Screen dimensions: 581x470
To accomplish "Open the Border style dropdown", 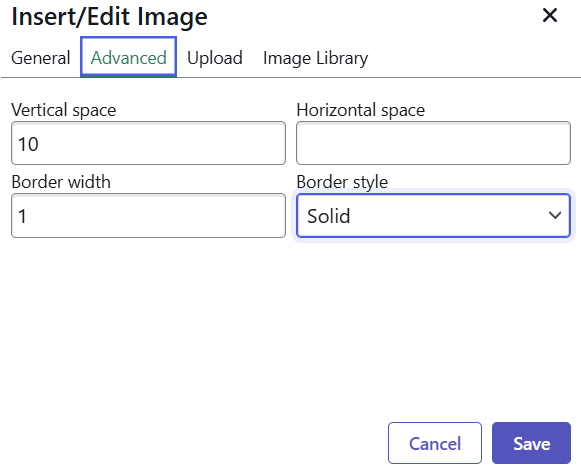I will point(433,215).
